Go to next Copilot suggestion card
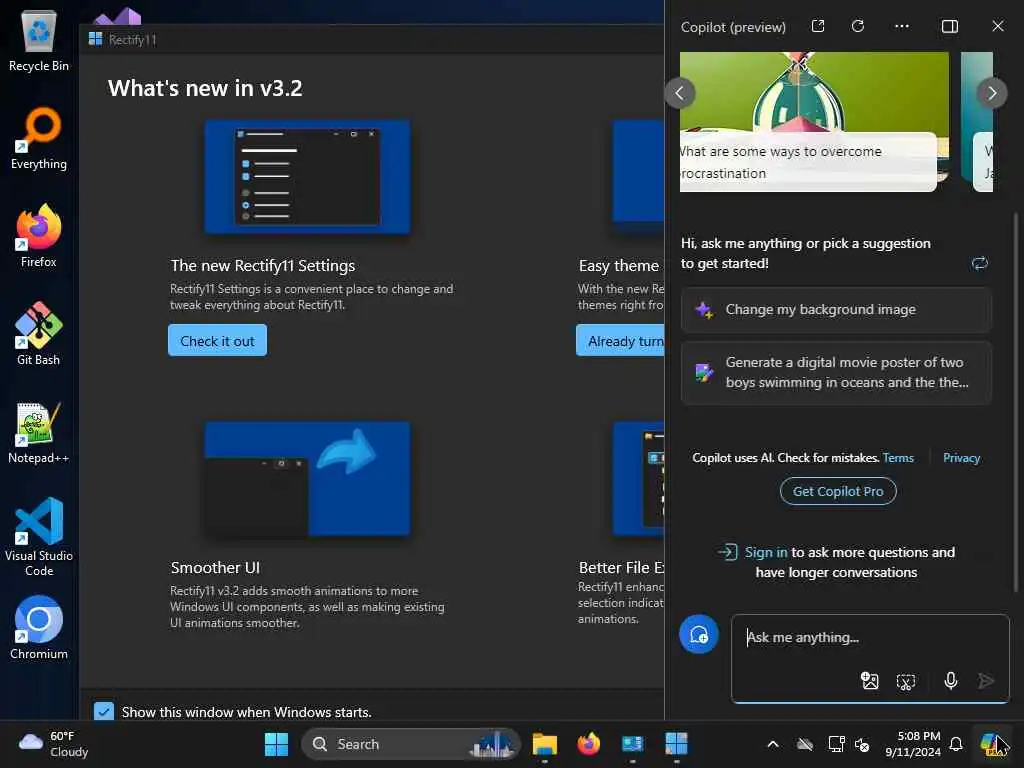Viewport: 1024px width, 768px height. (991, 93)
